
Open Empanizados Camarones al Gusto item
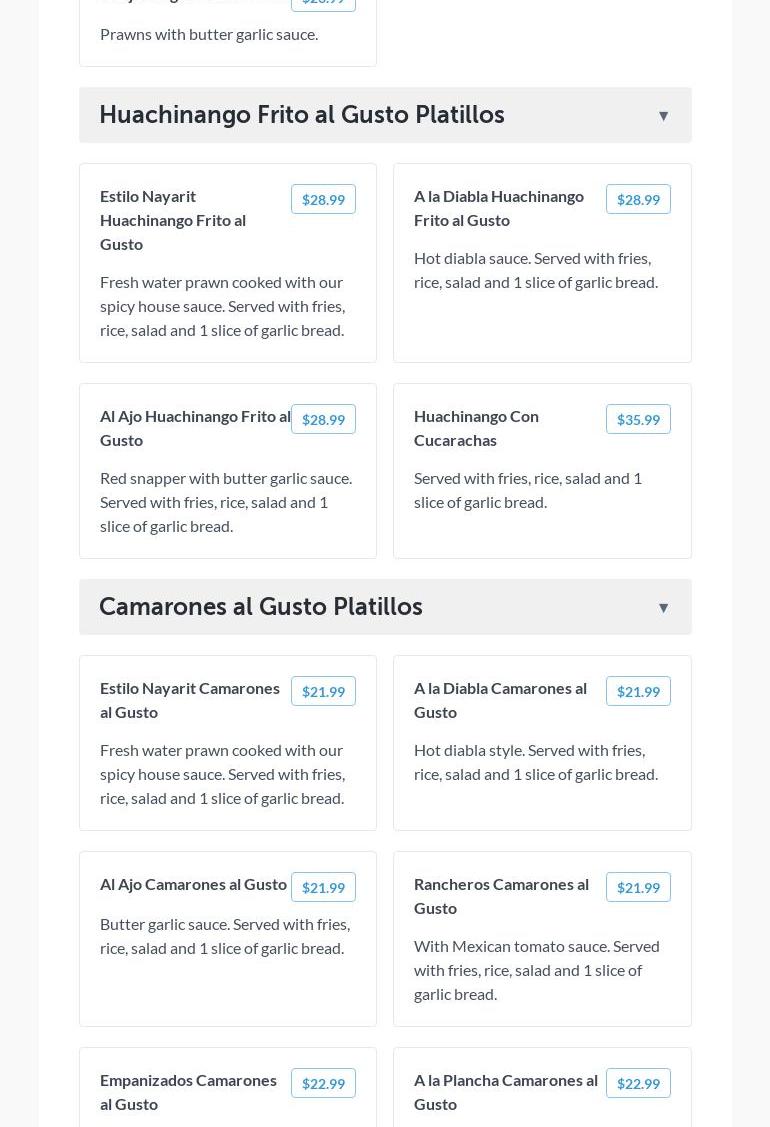188,1092
